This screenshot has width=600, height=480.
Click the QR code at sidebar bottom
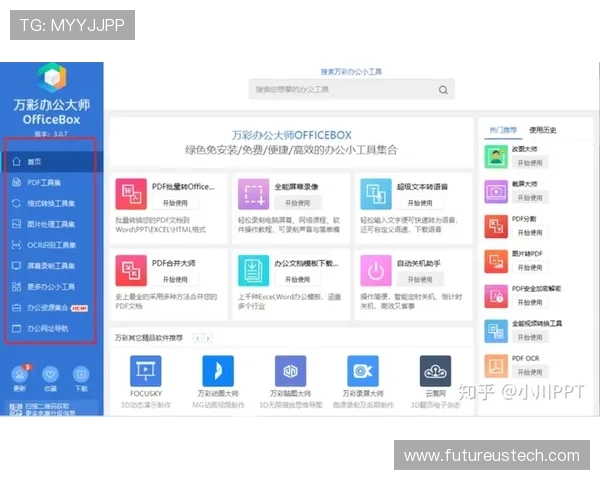point(16,409)
